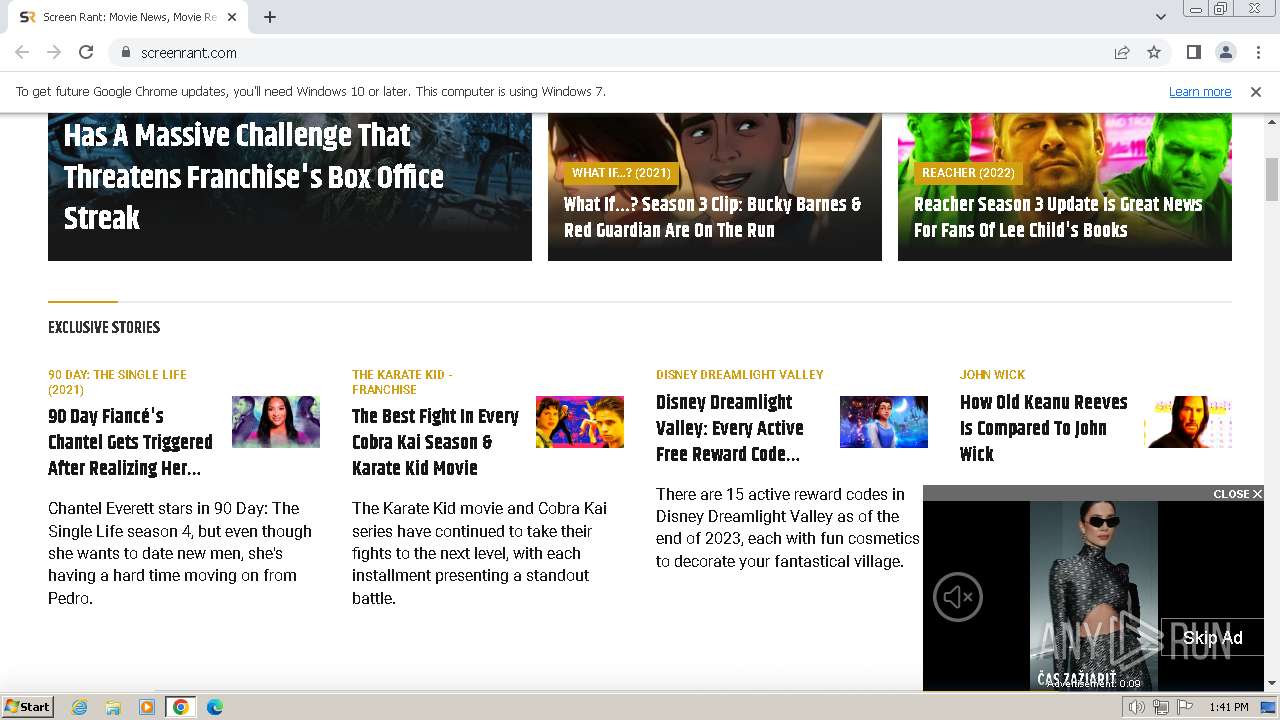The image size is (1280, 720).
Task: Click the 90 DAY: THE SINGLE LIFE category
Action: click(117, 382)
